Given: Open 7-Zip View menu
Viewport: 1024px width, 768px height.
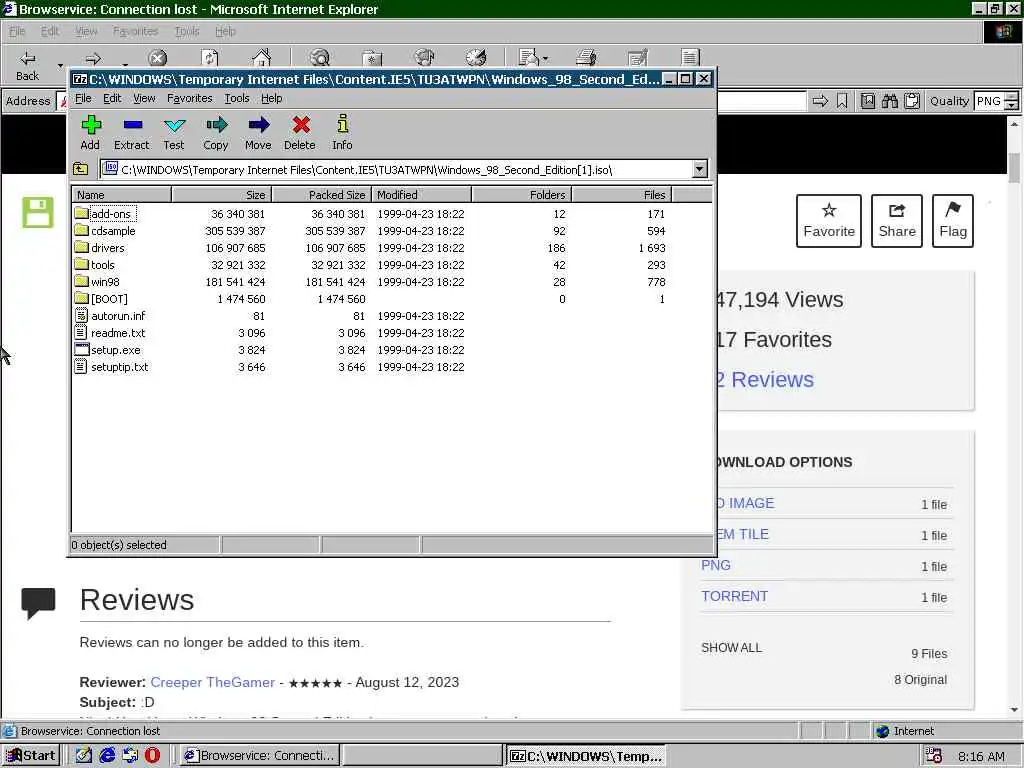Looking at the screenshot, I should tap(144, 98).
